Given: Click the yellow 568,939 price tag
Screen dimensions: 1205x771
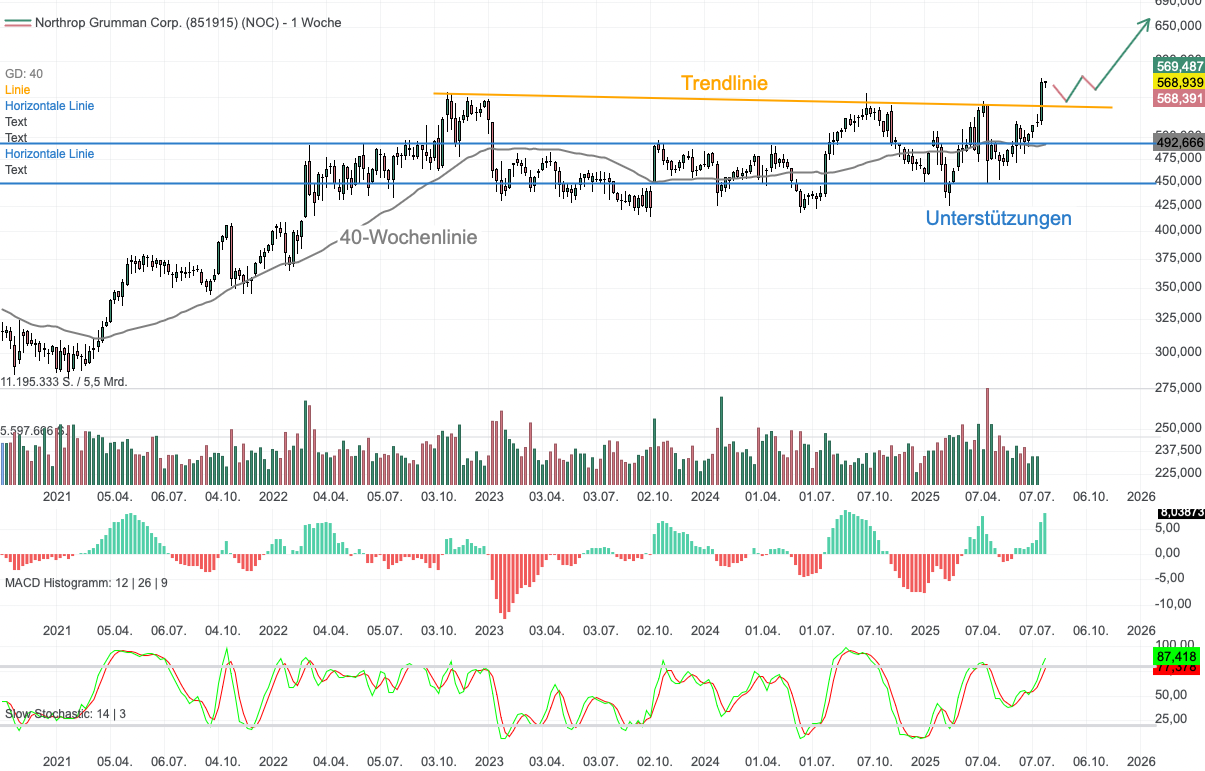Looking at the screenshot, I should 1179,82.
